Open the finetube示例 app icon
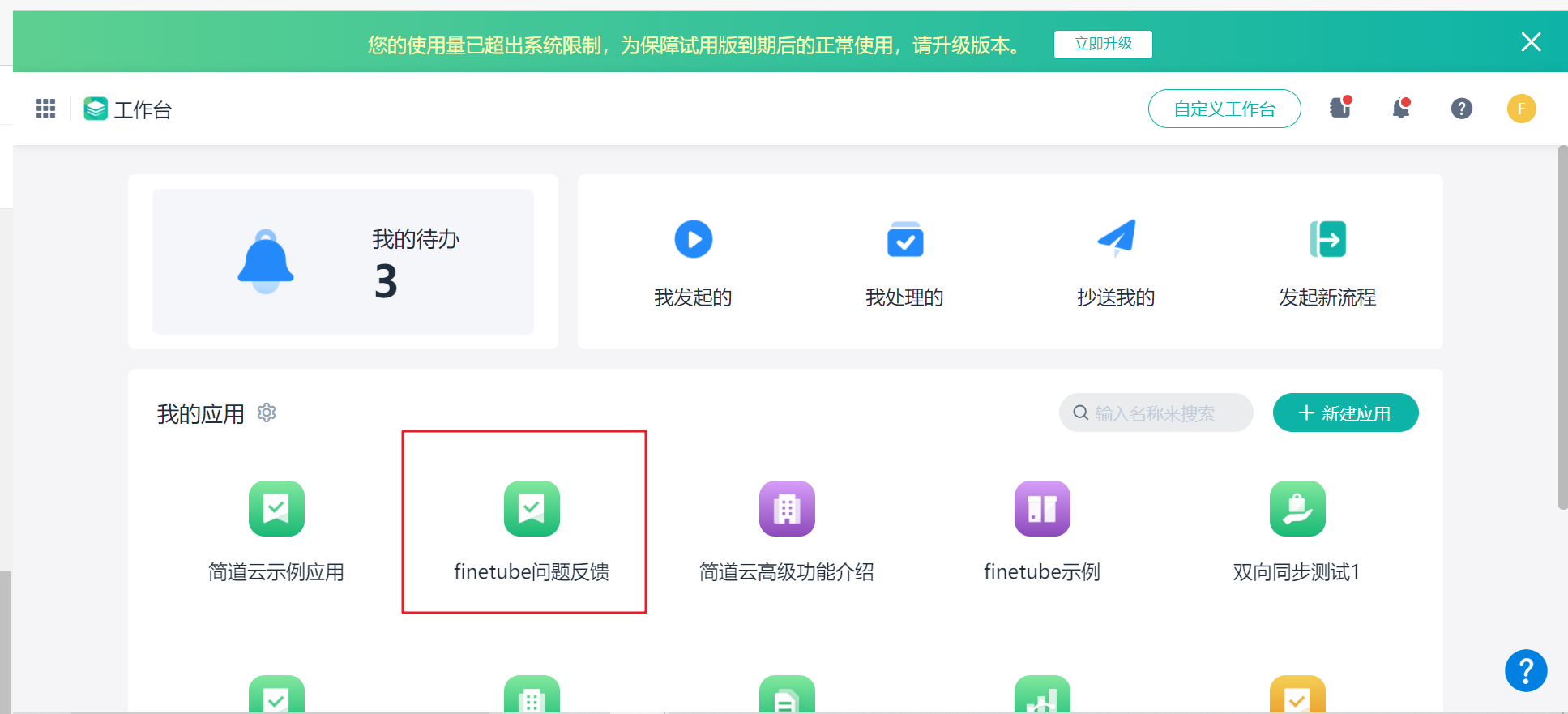The width and height of the screenshot is (1568, 714). (x=1042, y=509)
